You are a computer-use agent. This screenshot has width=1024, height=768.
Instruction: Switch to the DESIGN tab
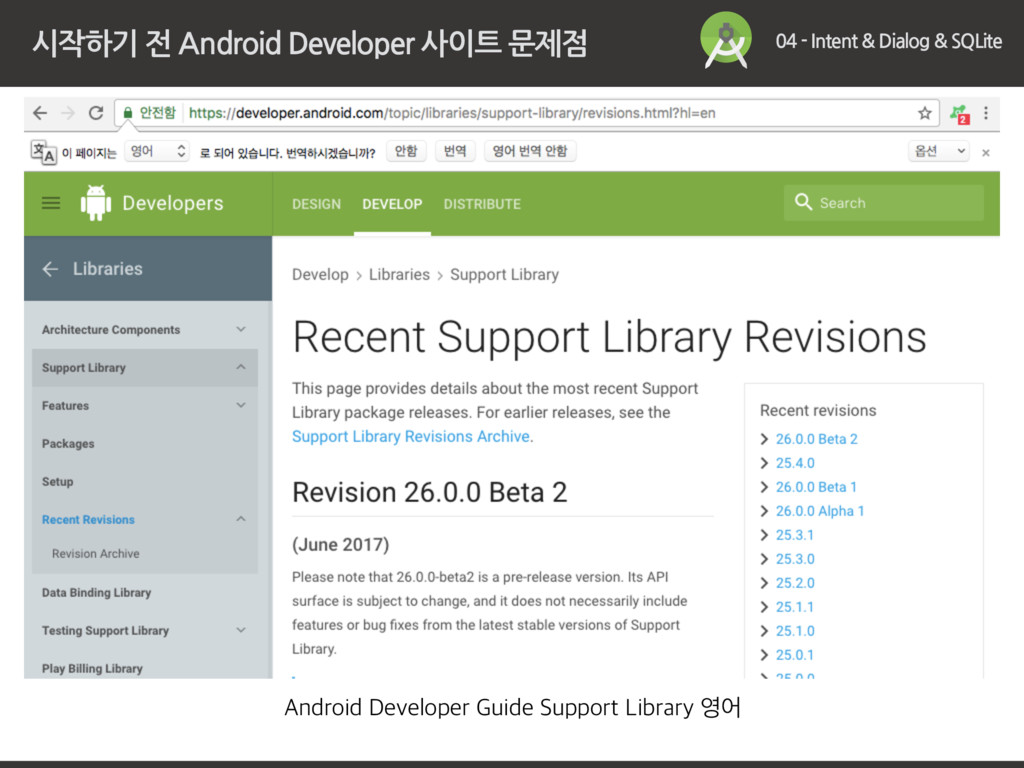[316, 204]
